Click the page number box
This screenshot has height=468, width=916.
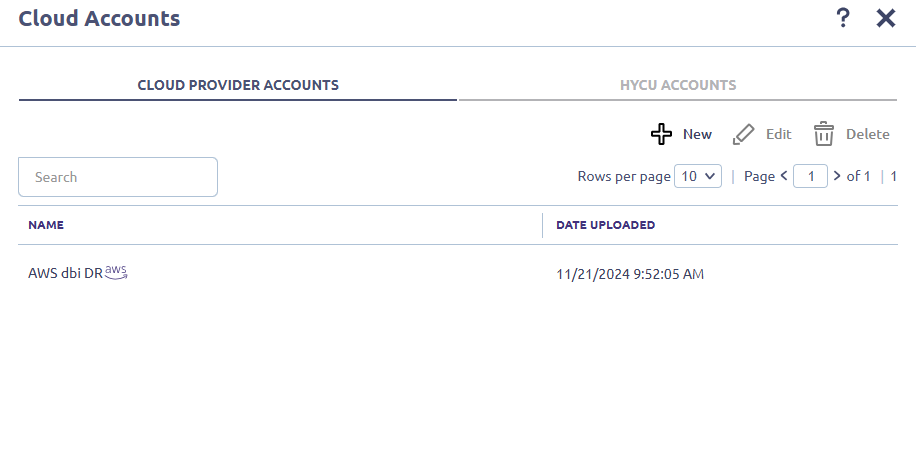tap(810, 176)
